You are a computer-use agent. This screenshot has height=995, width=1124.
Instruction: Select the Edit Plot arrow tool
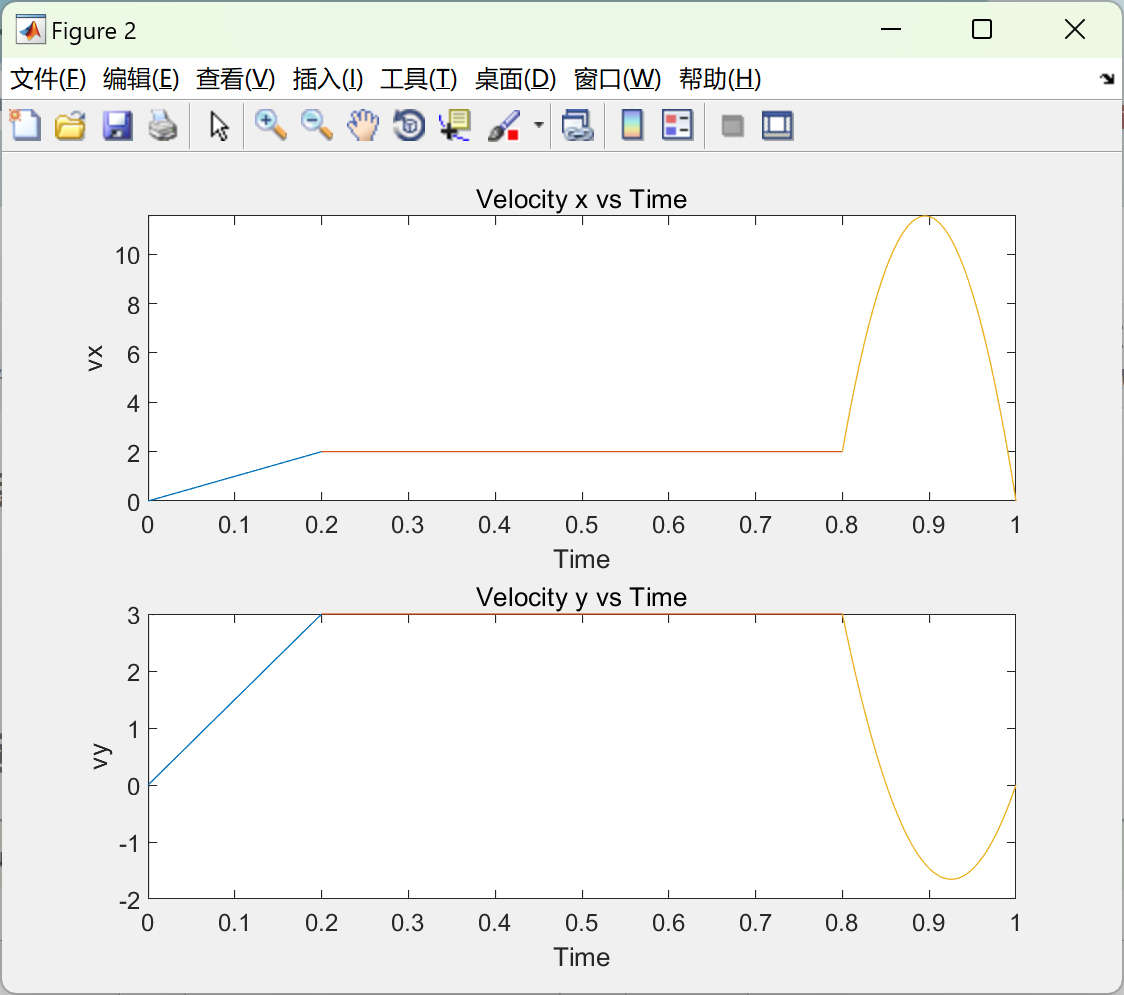219,125
